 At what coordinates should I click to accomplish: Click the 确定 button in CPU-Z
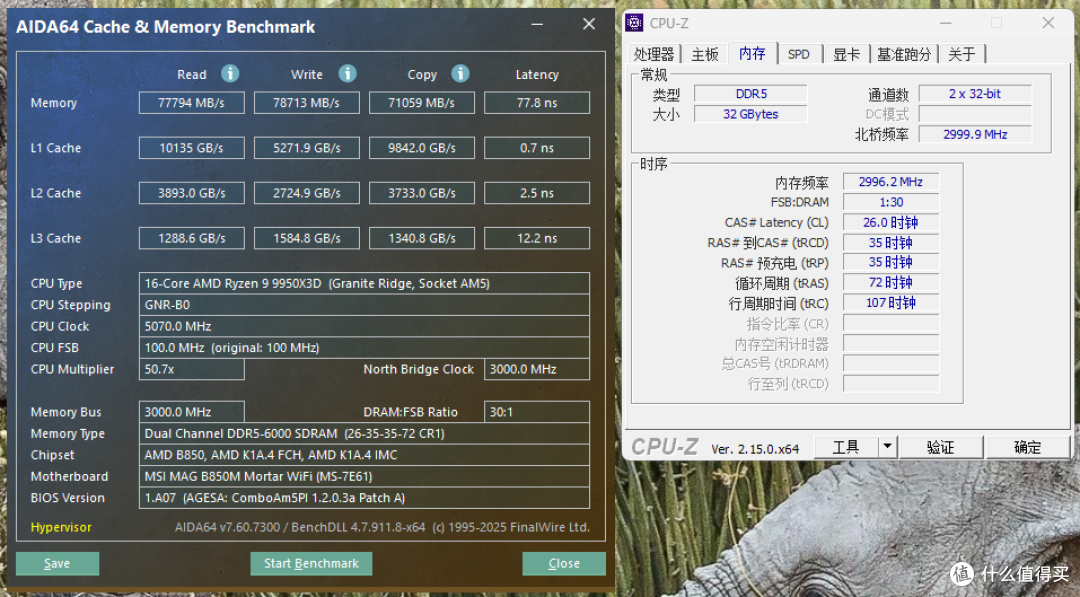(x=1028, y=447)
